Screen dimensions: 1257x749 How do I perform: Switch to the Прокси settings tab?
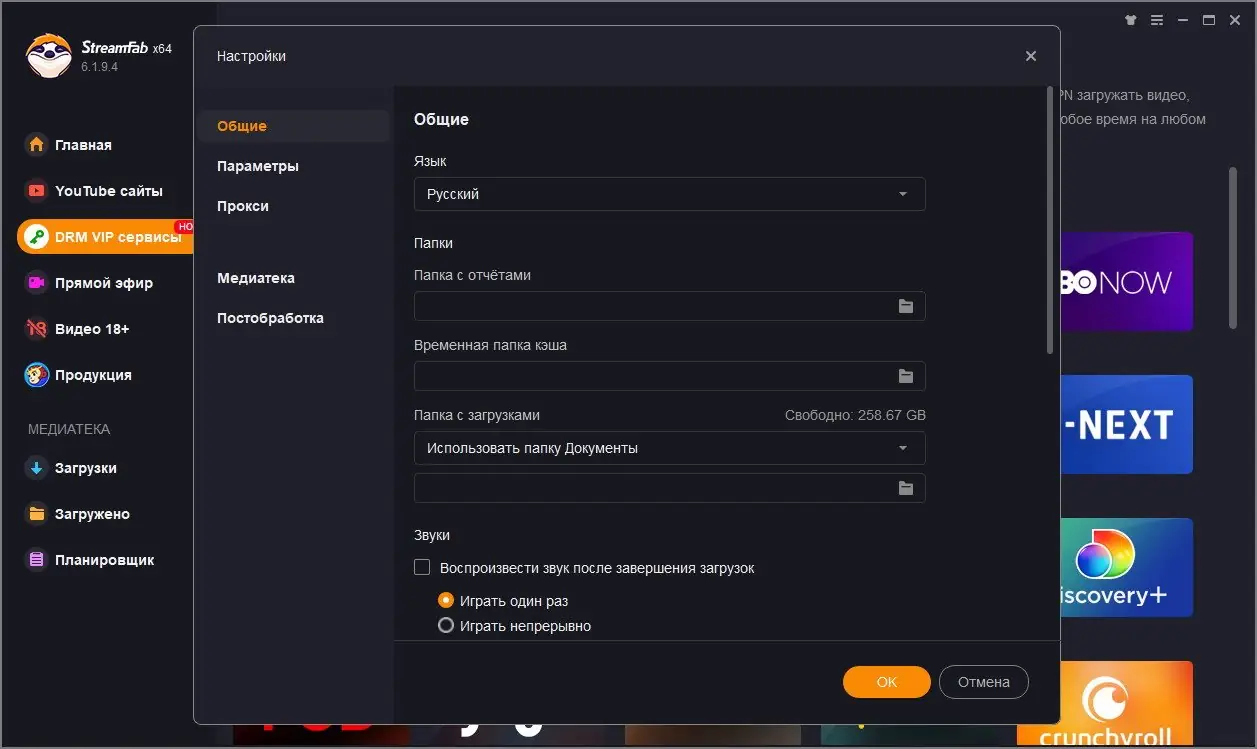242,205
